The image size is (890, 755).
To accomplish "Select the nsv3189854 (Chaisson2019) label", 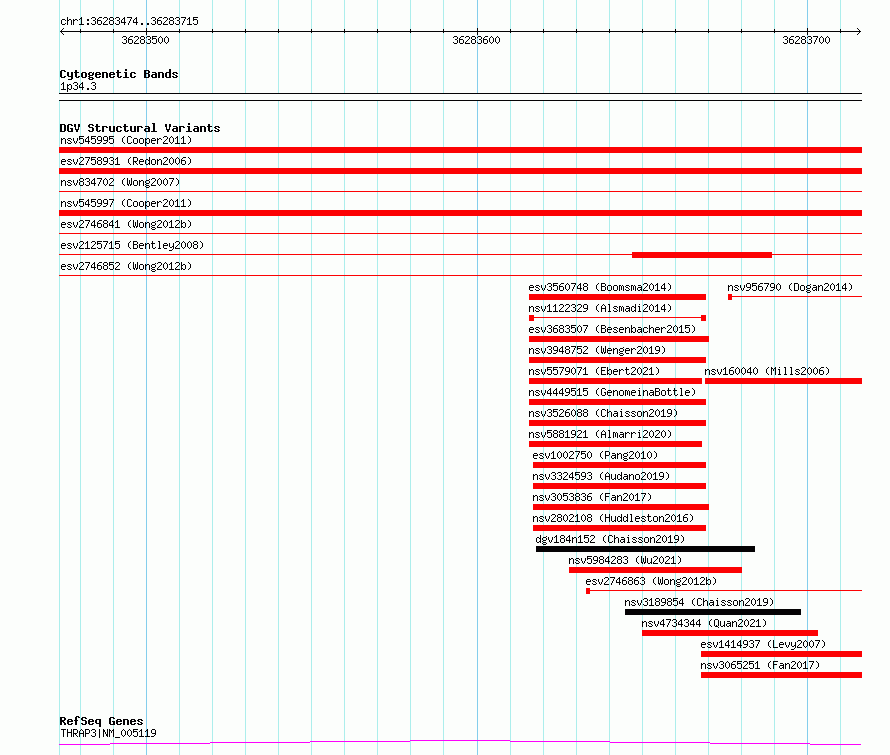I will (699, 602).
